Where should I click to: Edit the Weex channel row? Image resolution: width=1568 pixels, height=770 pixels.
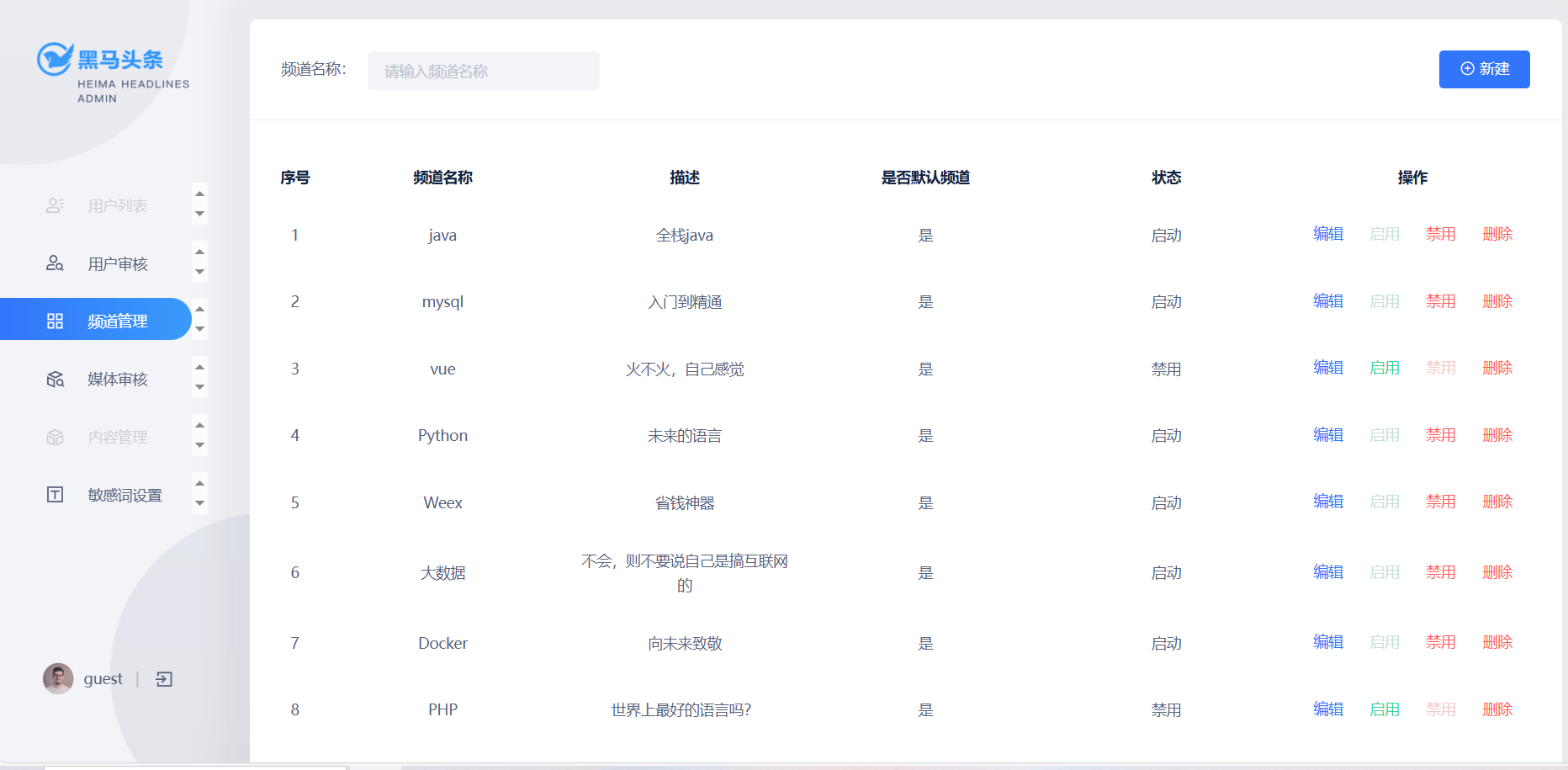(1328, 502)
